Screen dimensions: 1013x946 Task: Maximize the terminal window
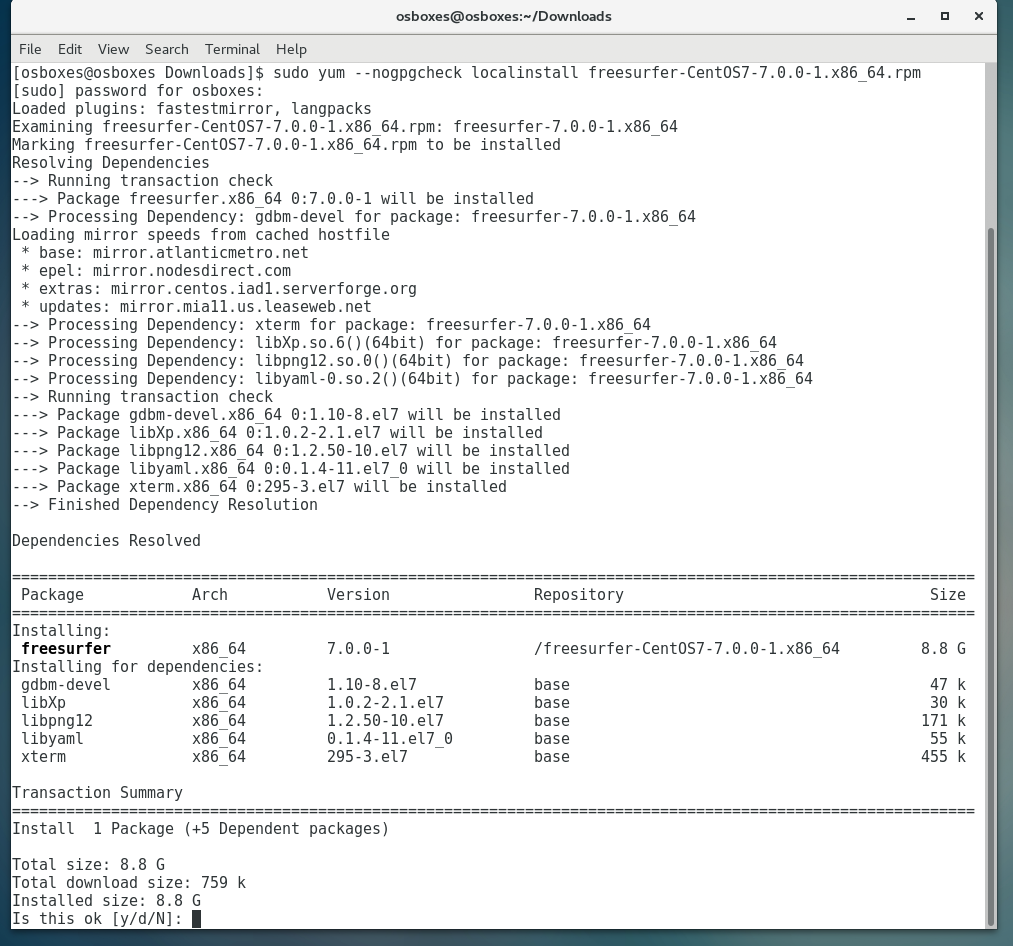pos(945,16)
